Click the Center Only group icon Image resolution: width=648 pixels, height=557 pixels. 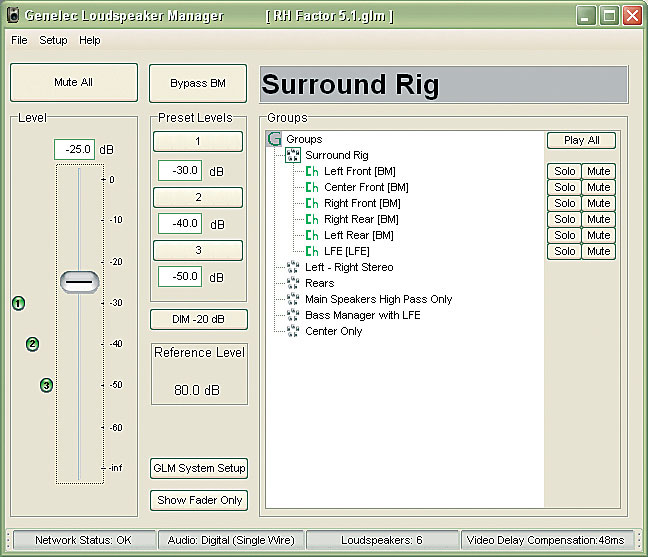click(x=293, y=331)
